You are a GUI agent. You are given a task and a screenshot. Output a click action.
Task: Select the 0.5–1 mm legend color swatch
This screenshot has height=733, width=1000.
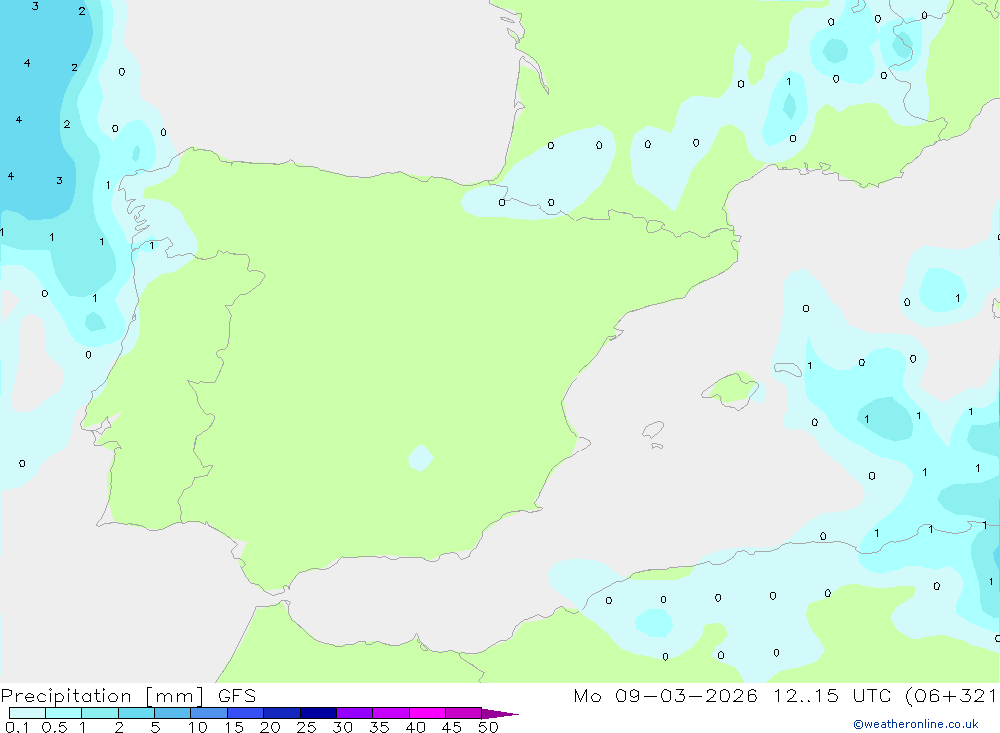[x=63, y=713]
